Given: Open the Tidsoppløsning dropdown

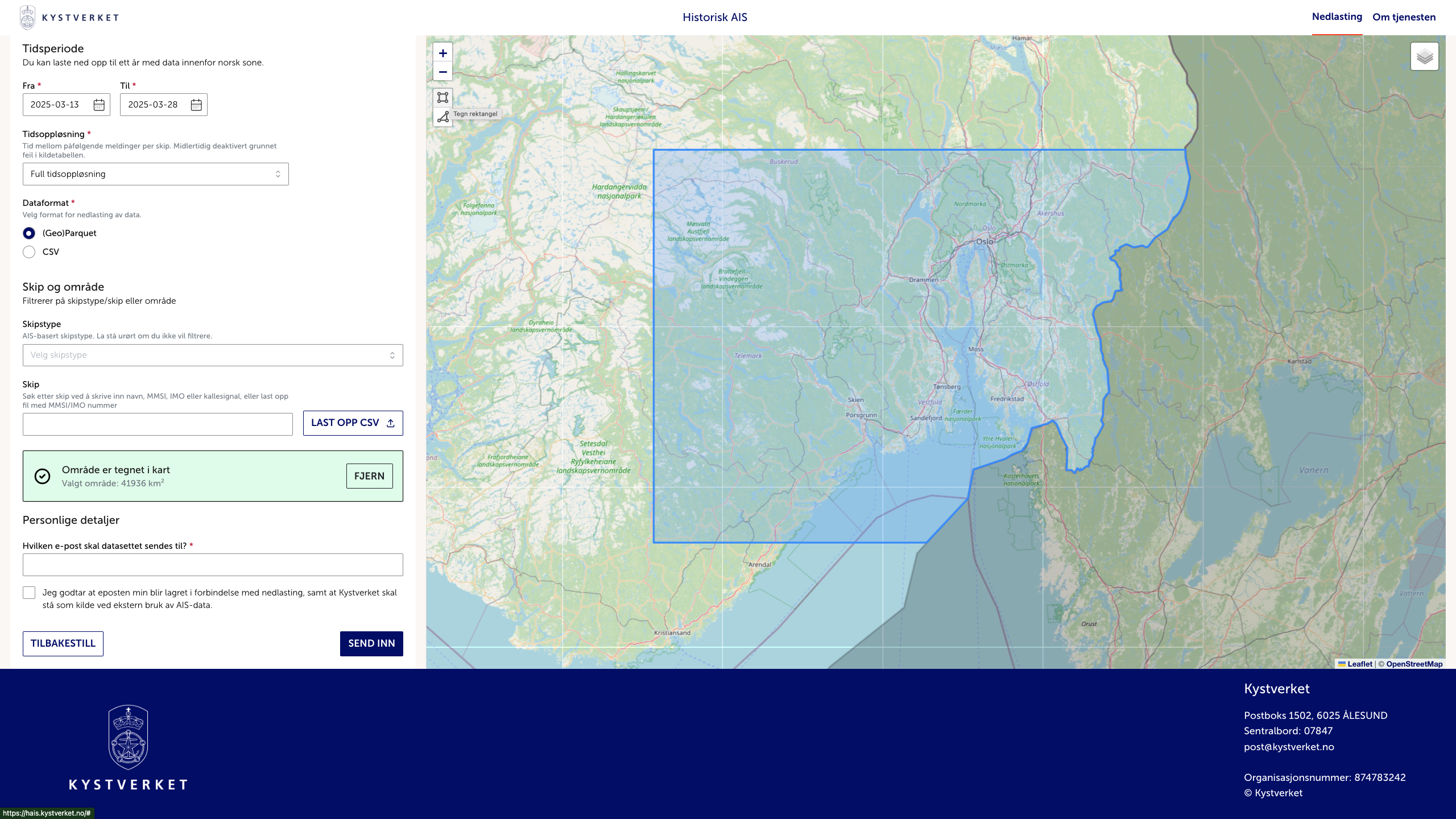Looking at the screenshot, I should [x=155, y=174].
